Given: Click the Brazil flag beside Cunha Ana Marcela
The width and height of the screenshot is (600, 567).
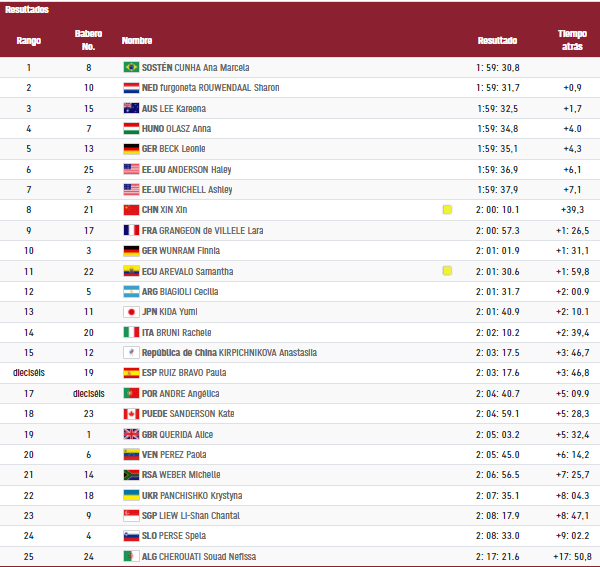Looking at the screenshot, I should pyautogui.click(x=130, y=67).
